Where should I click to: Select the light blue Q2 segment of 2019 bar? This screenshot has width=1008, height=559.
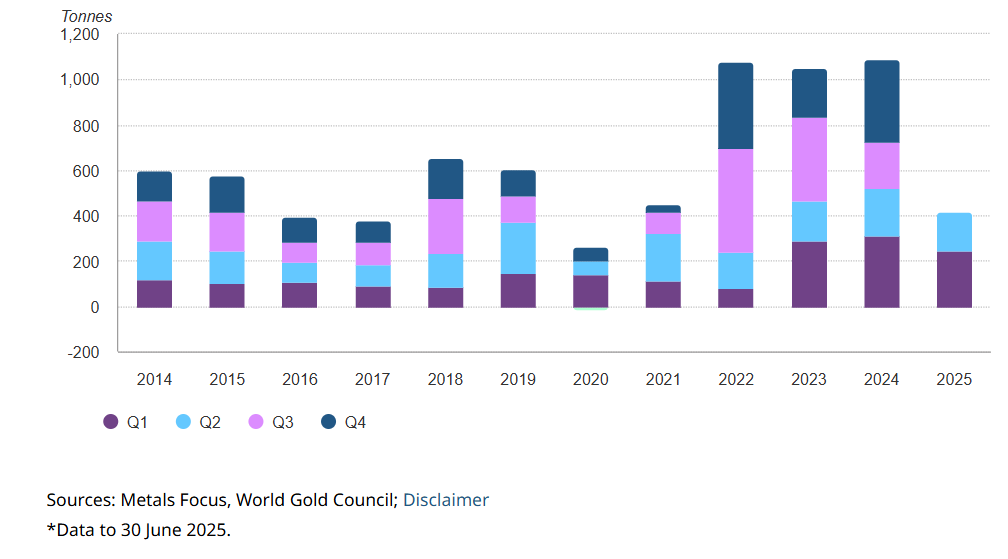coord(518,248)
